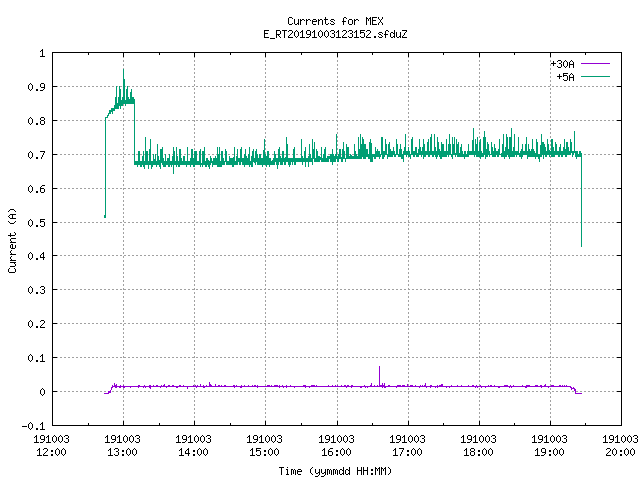This screenshot has width=640, height=480.
Task: Click the y-axis tick value 0.3
Action: [36, 290]
